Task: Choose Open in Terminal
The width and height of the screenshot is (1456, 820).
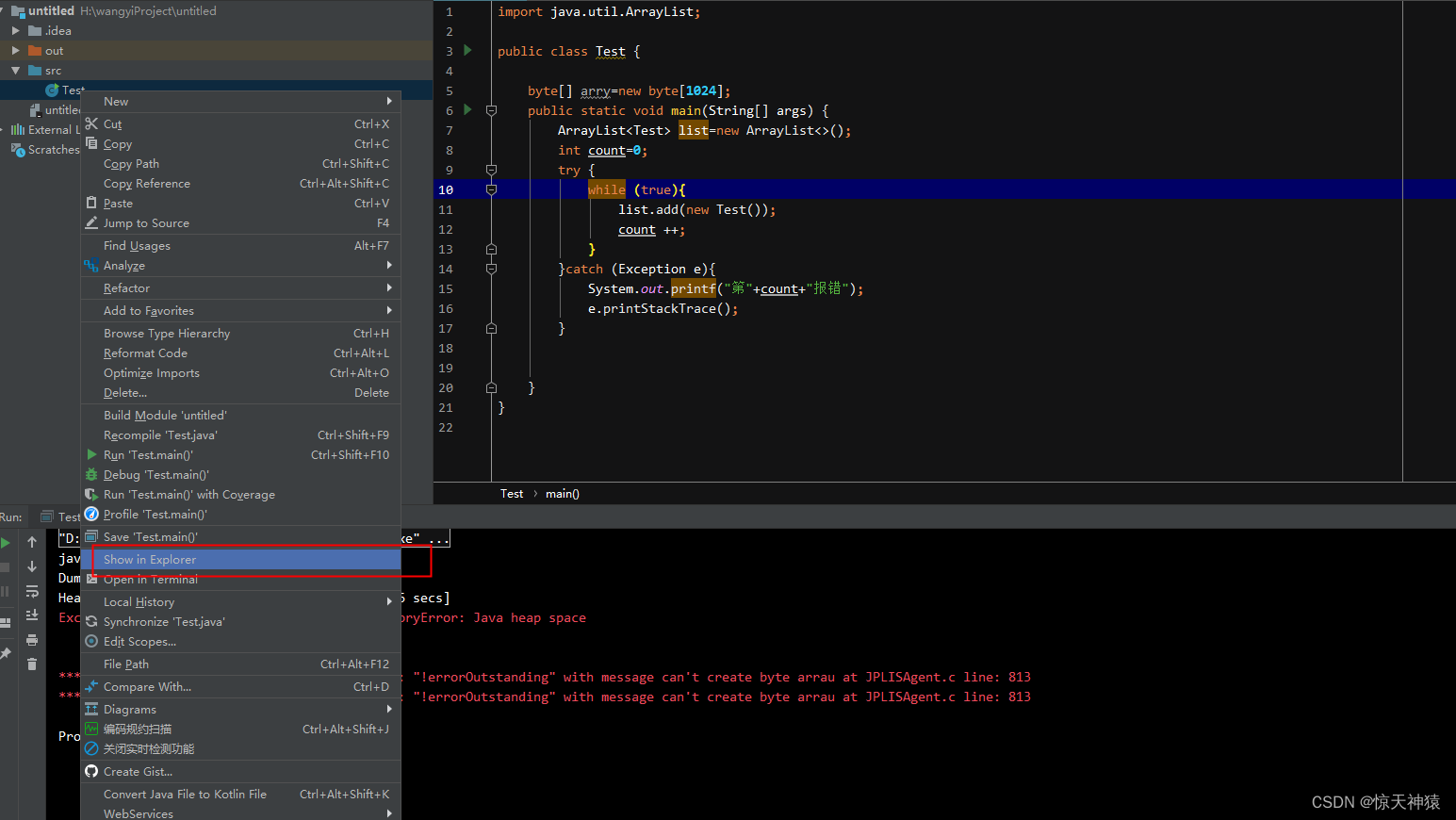Action: point(240,579)
